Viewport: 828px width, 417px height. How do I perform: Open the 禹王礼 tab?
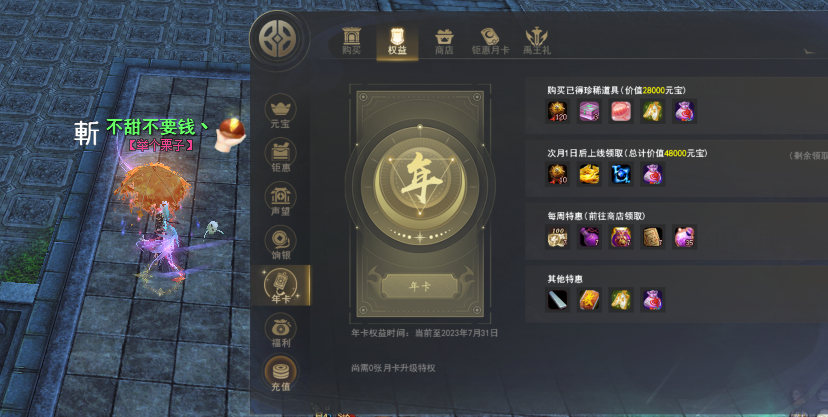537,42
